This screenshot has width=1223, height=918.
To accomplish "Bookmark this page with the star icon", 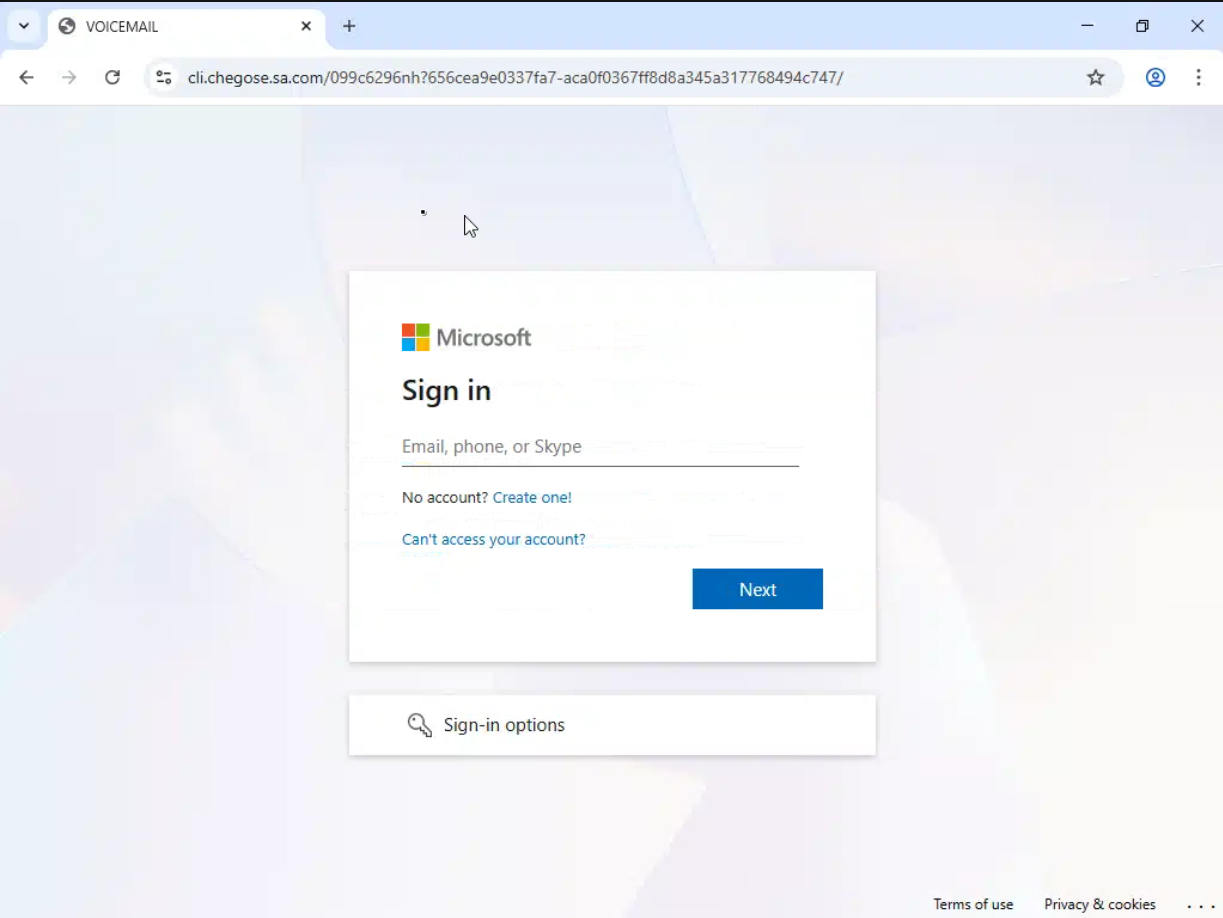I will coord(1096,77).
